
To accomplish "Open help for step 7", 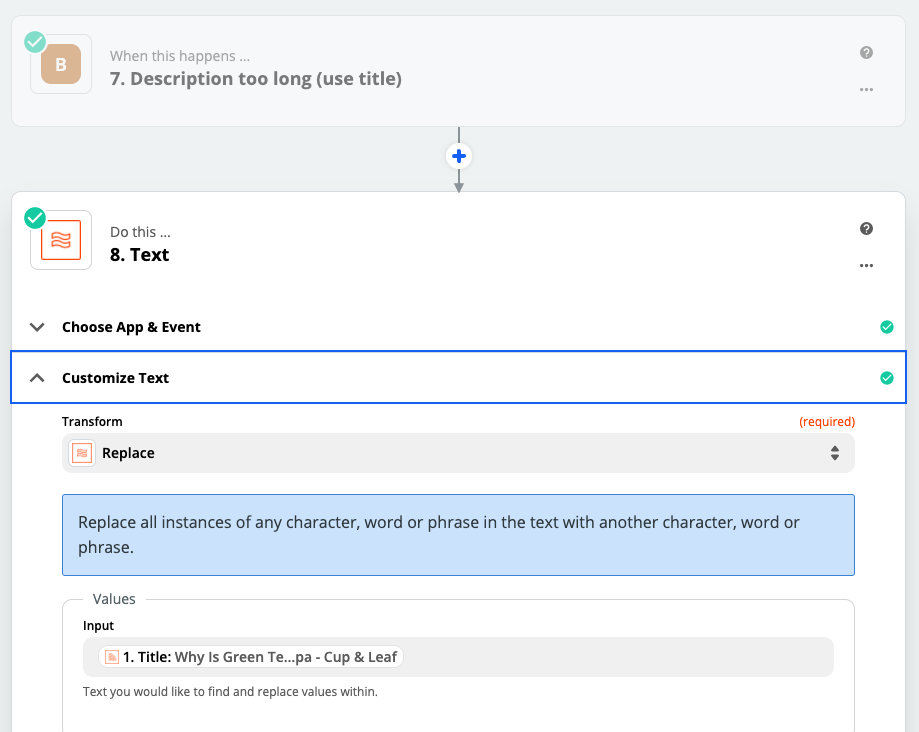I will 866,53.
